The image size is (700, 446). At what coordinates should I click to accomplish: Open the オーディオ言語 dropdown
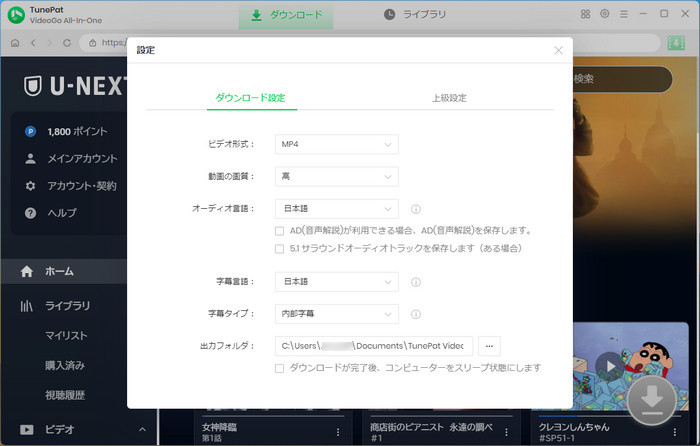[x=337, y=208]
